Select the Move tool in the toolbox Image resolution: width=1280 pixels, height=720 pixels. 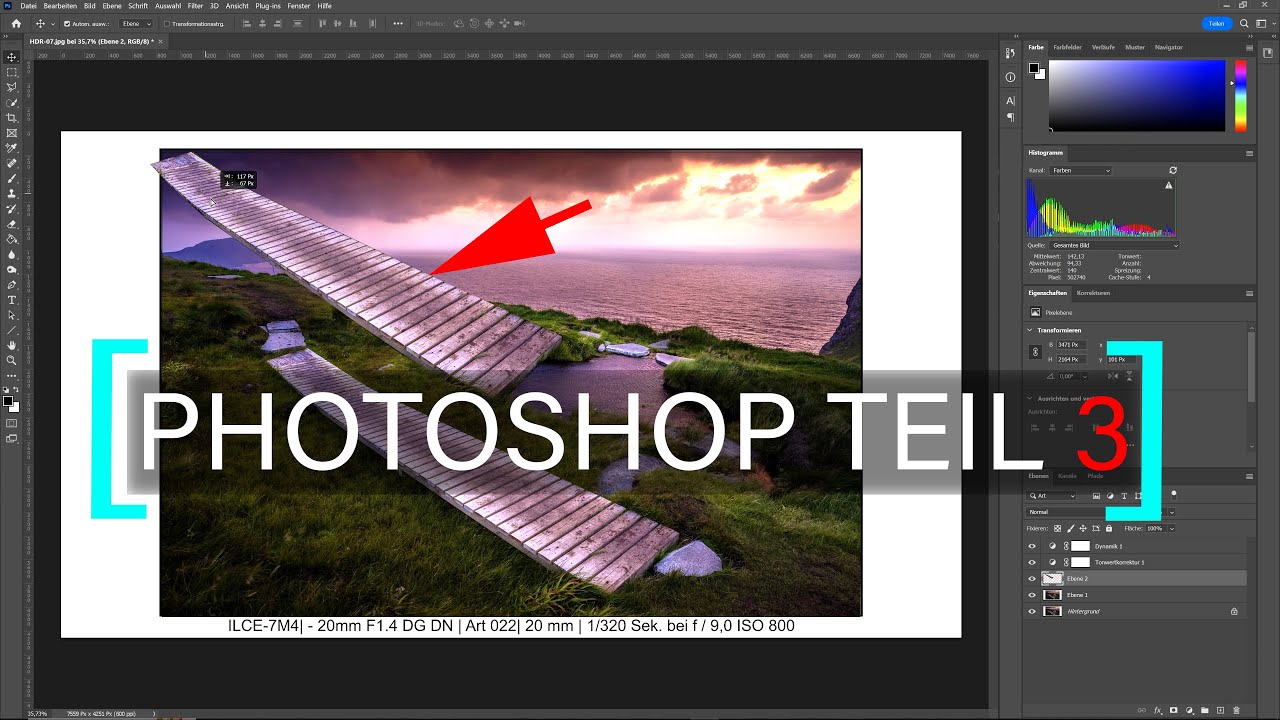[12, 57]
